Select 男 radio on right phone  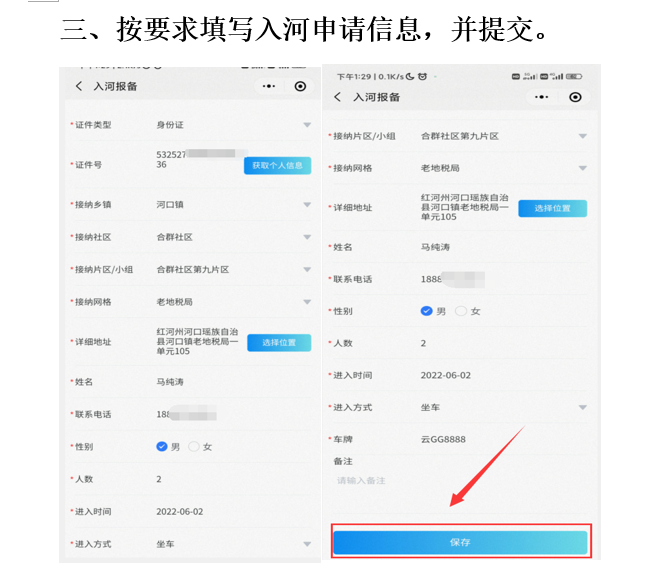click(x=426, y=311)
